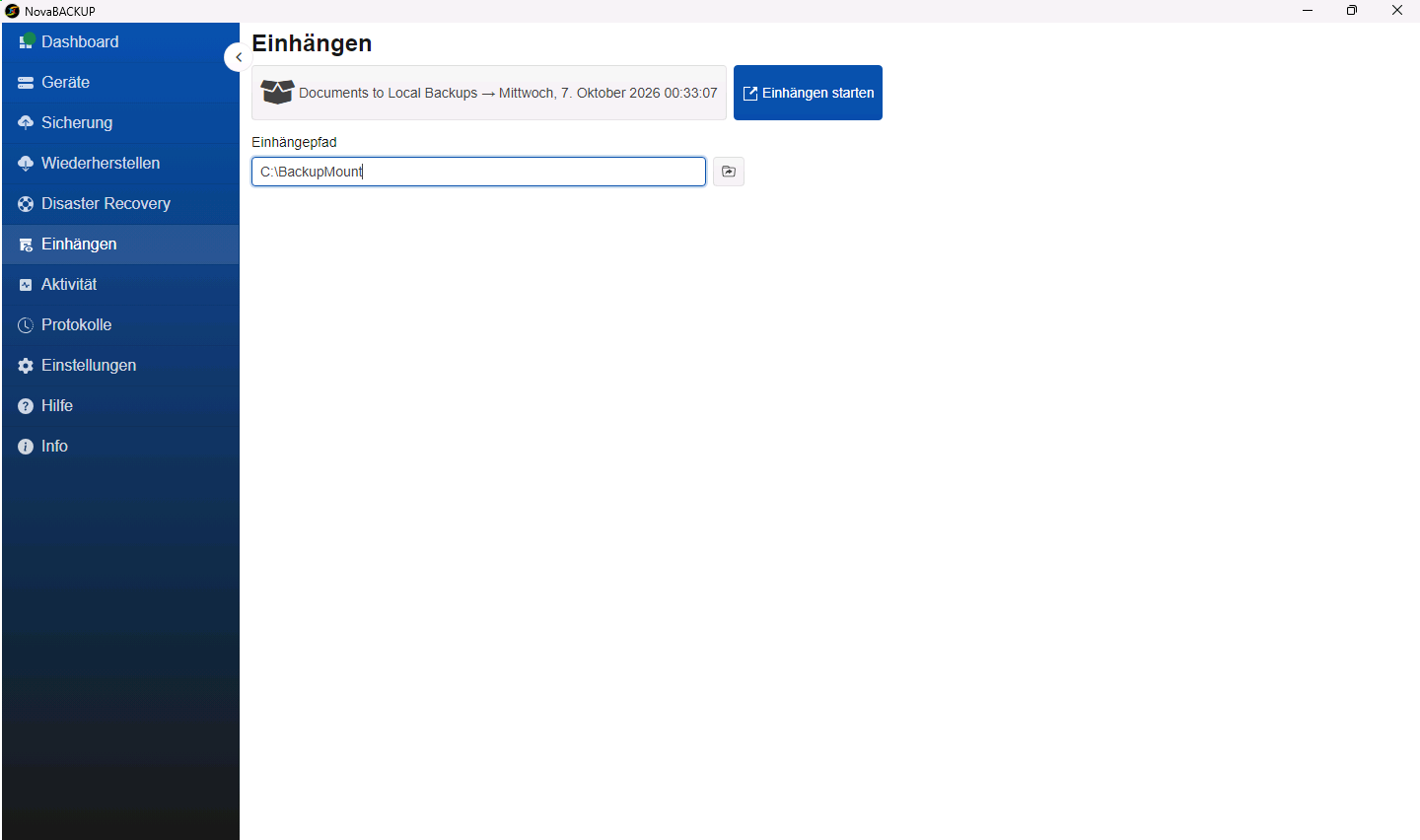The width and height of the screenshot is (1420, 840).
Task: Click the Einhängen starten button
Action: point(808,93)
